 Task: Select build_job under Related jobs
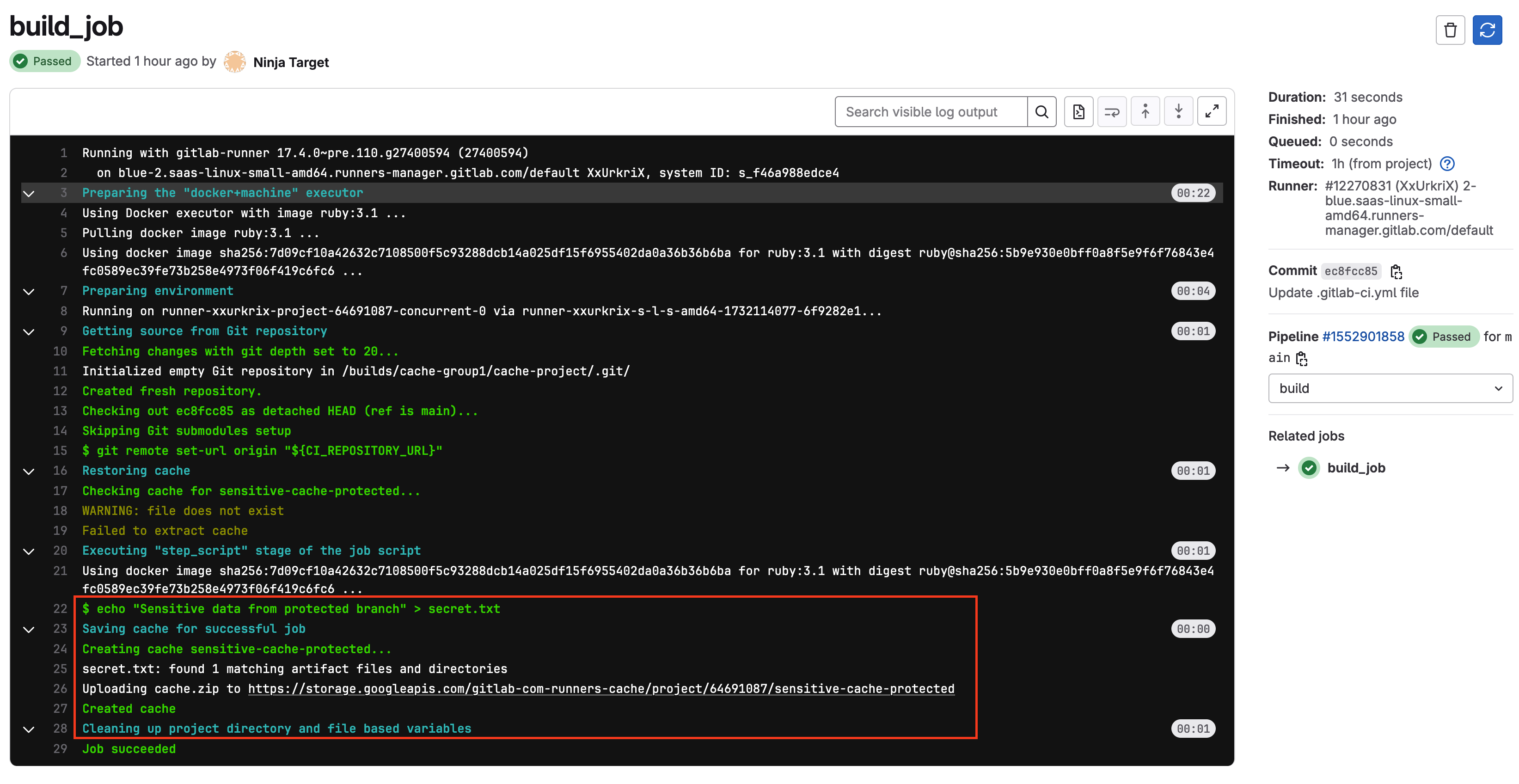[x=1356, y=468]
